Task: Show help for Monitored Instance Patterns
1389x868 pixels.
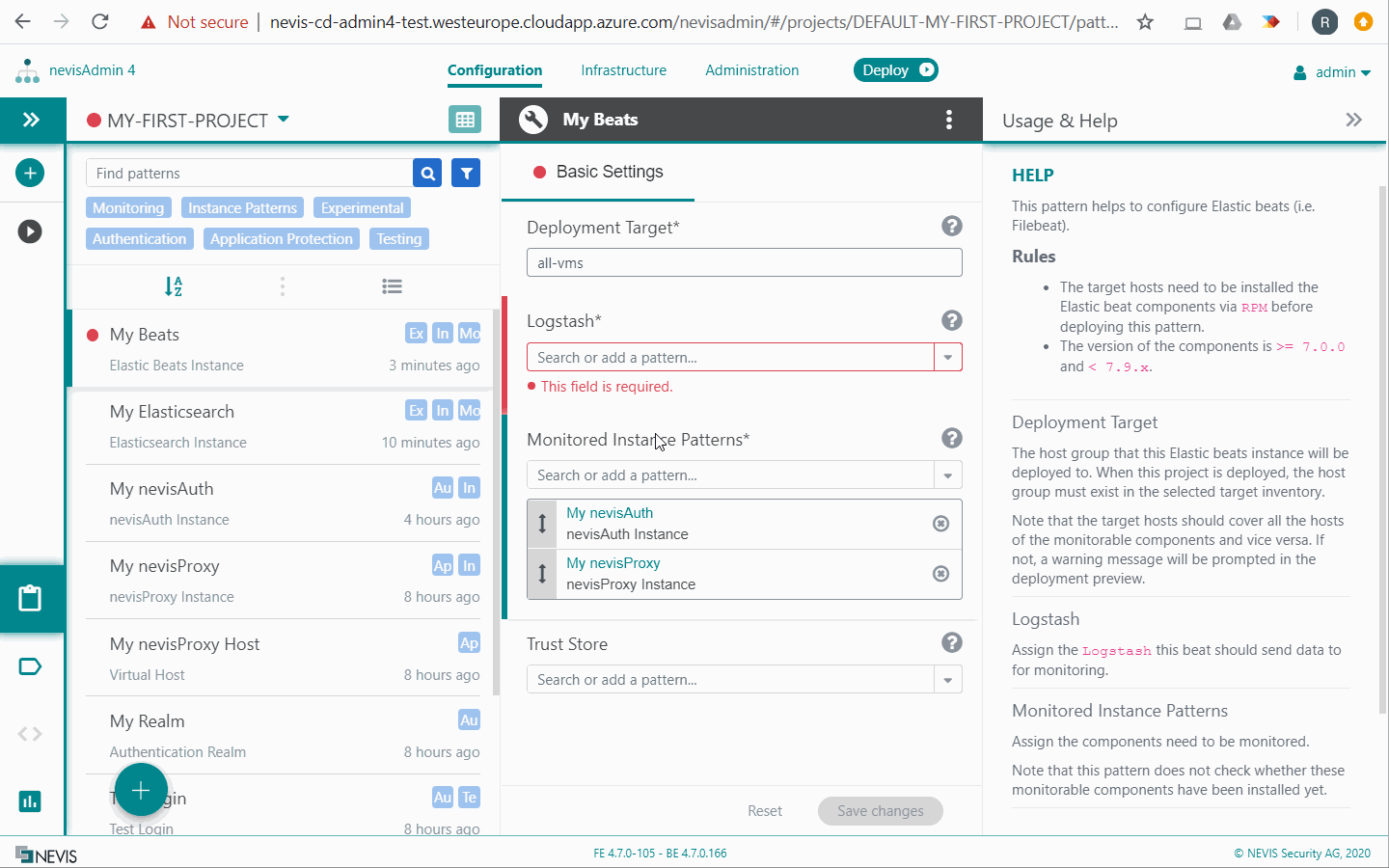Action: (x=952, y=438)
